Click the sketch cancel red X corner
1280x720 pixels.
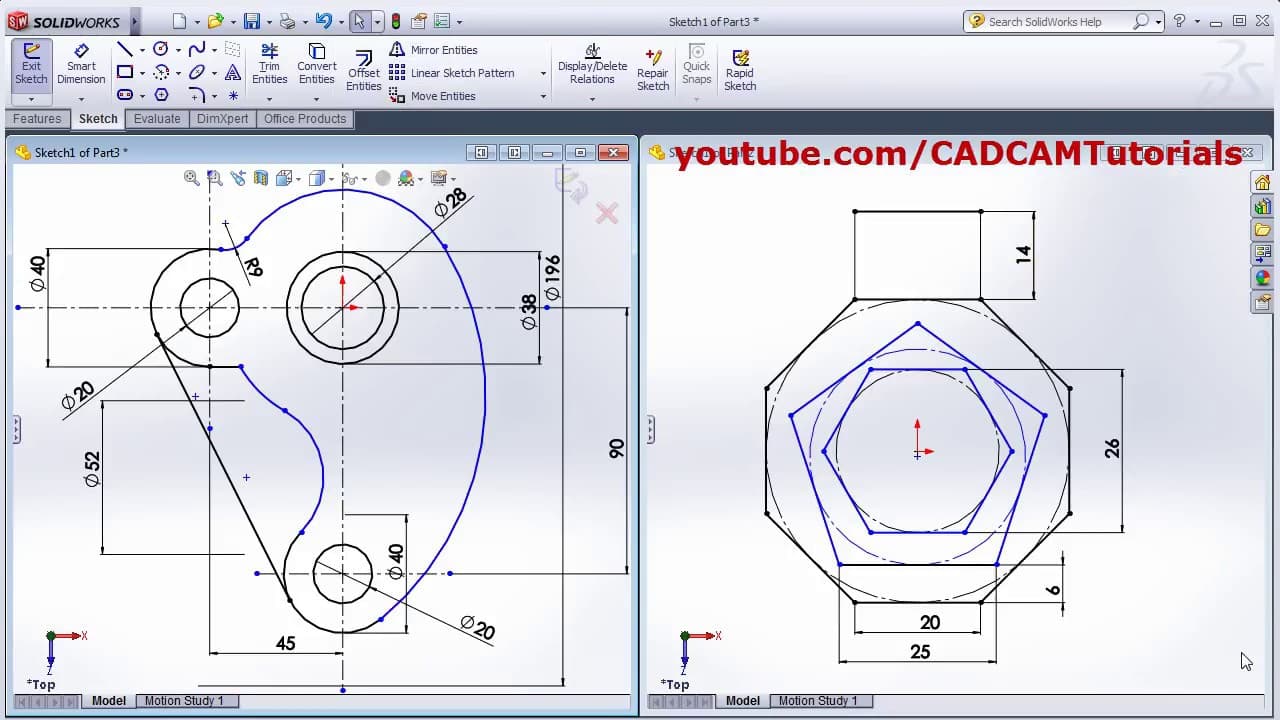coord(607,213)
